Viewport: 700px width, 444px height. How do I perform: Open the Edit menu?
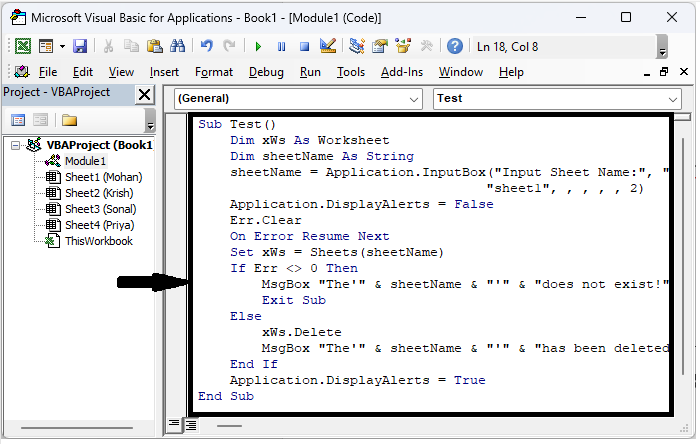83,72
